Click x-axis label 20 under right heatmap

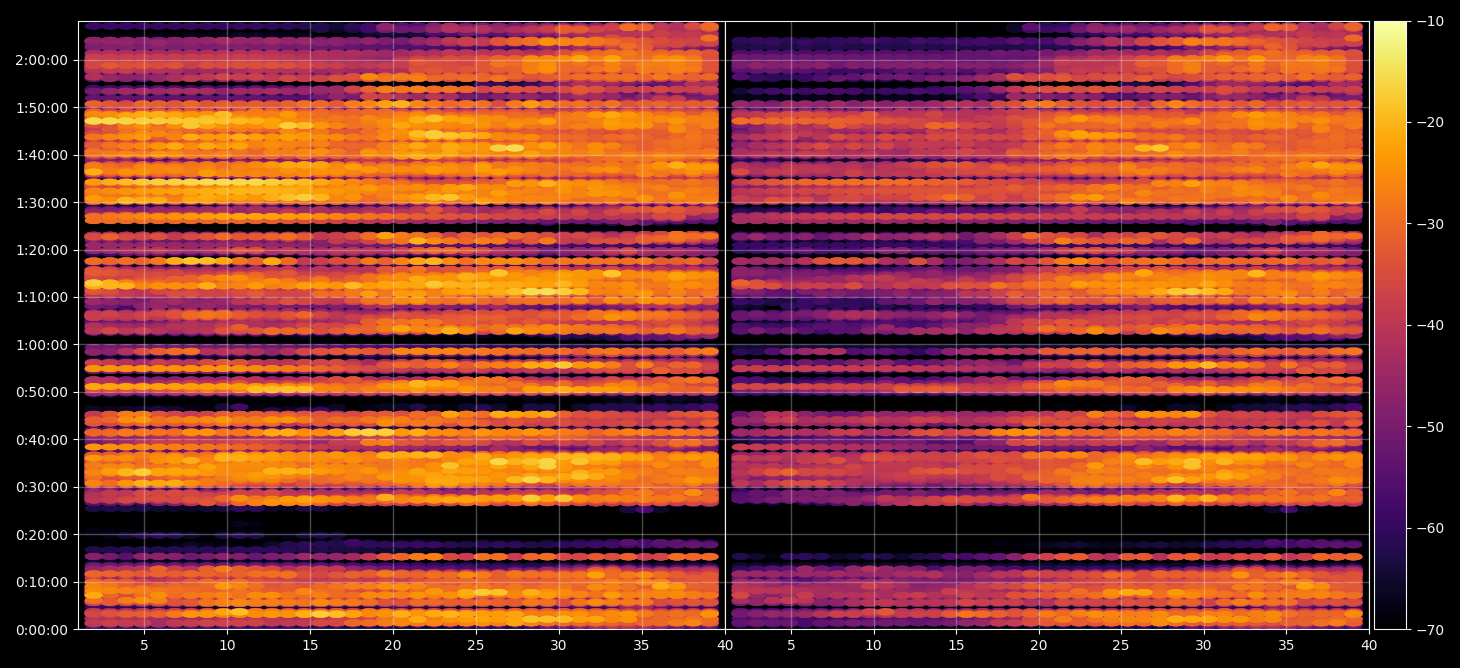tap(1040, 646)
